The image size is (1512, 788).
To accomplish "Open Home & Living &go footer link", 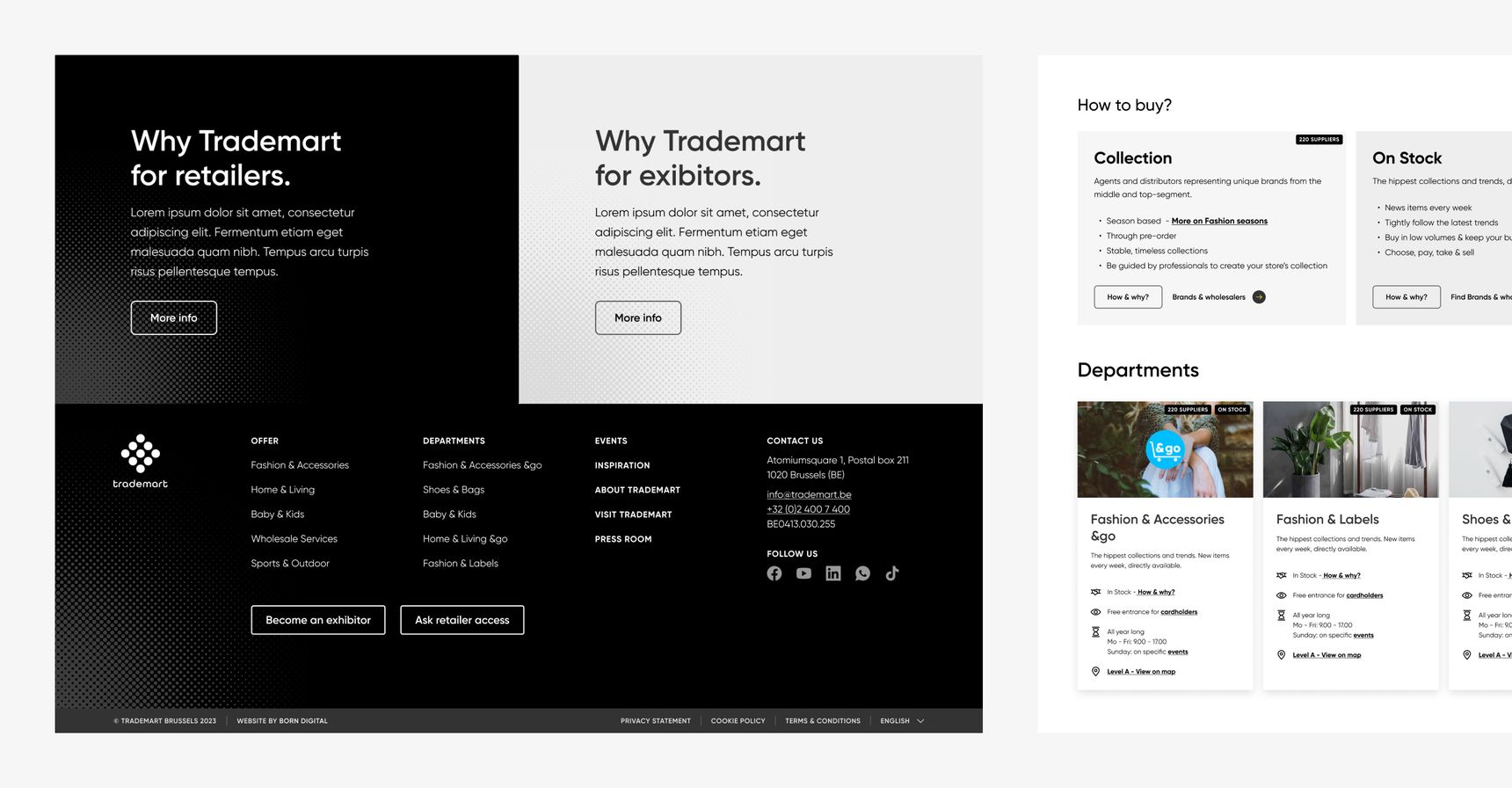I will 465,539.
